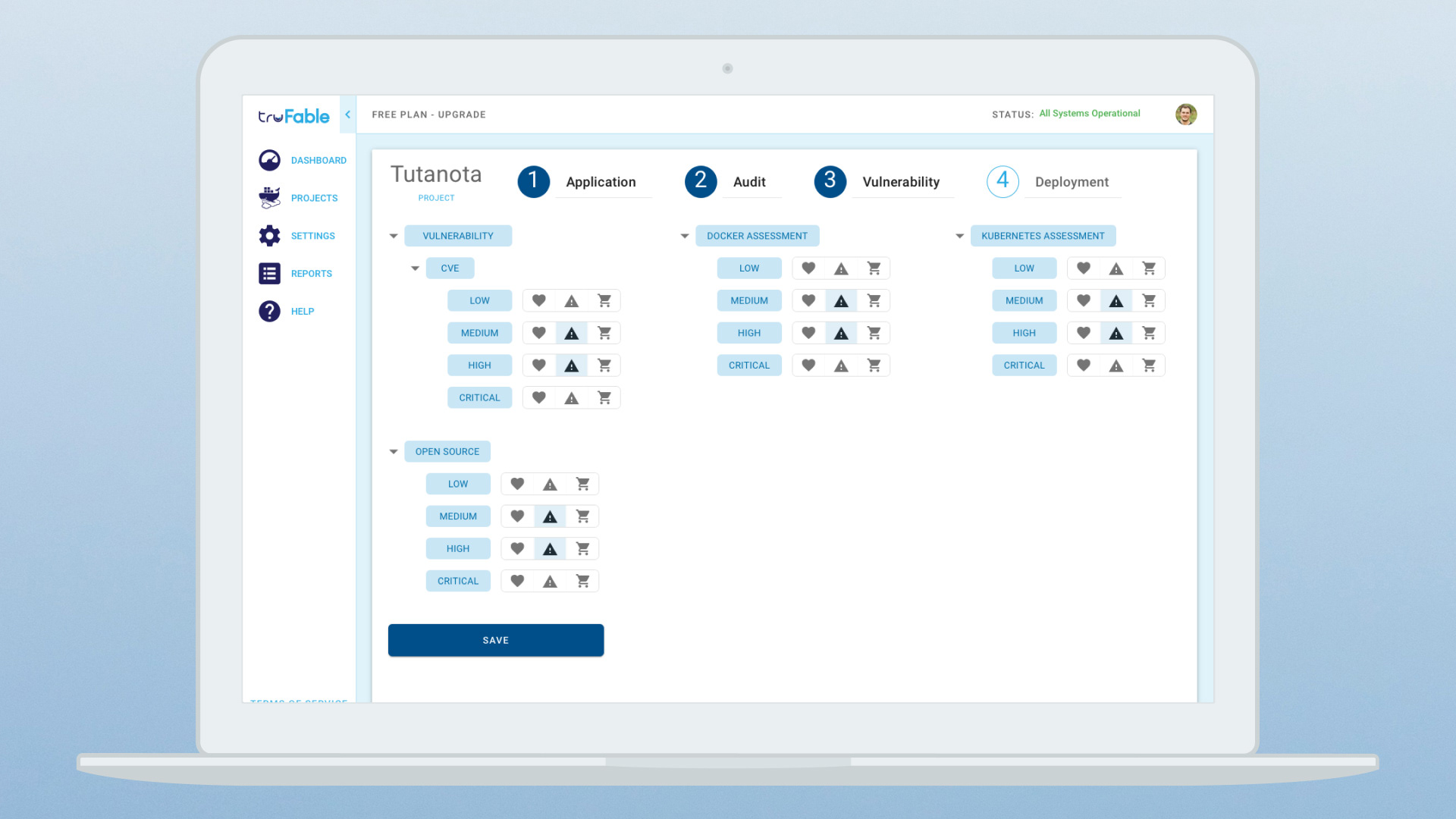Click heart icon for Docker Critical row
The width and height of the screenshot is (1456, 819).
(x=808, y=366)
